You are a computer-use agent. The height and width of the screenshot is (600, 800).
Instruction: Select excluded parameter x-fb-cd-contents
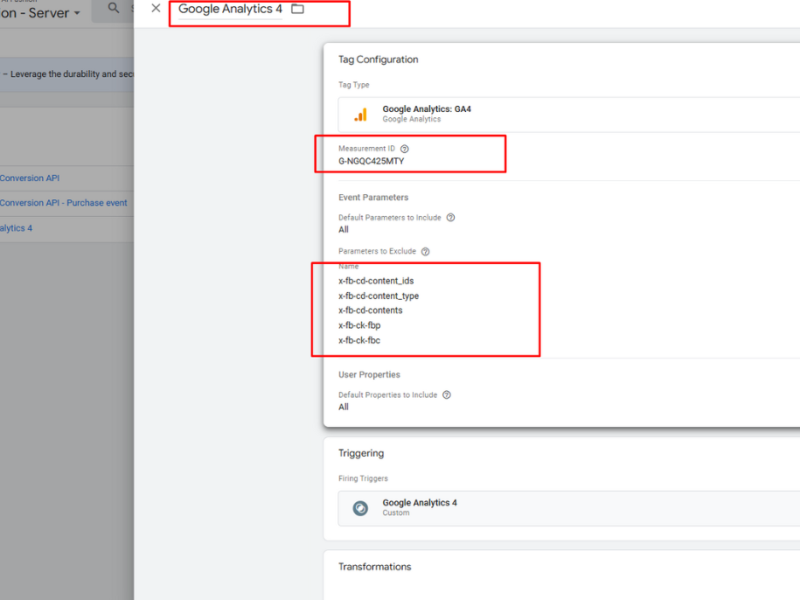pos(370,311)
